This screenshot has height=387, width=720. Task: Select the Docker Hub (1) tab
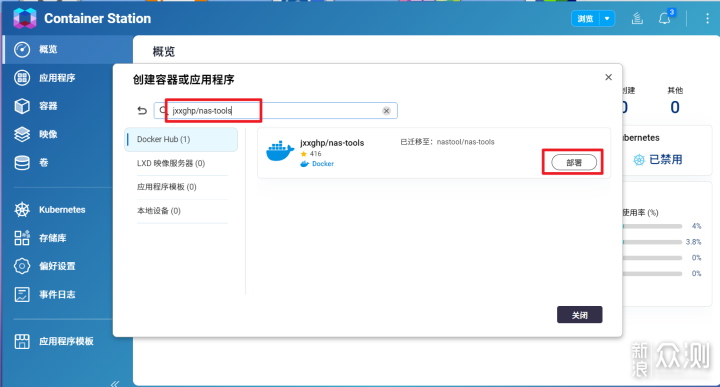pyautogui.click(x=181, y=139)
